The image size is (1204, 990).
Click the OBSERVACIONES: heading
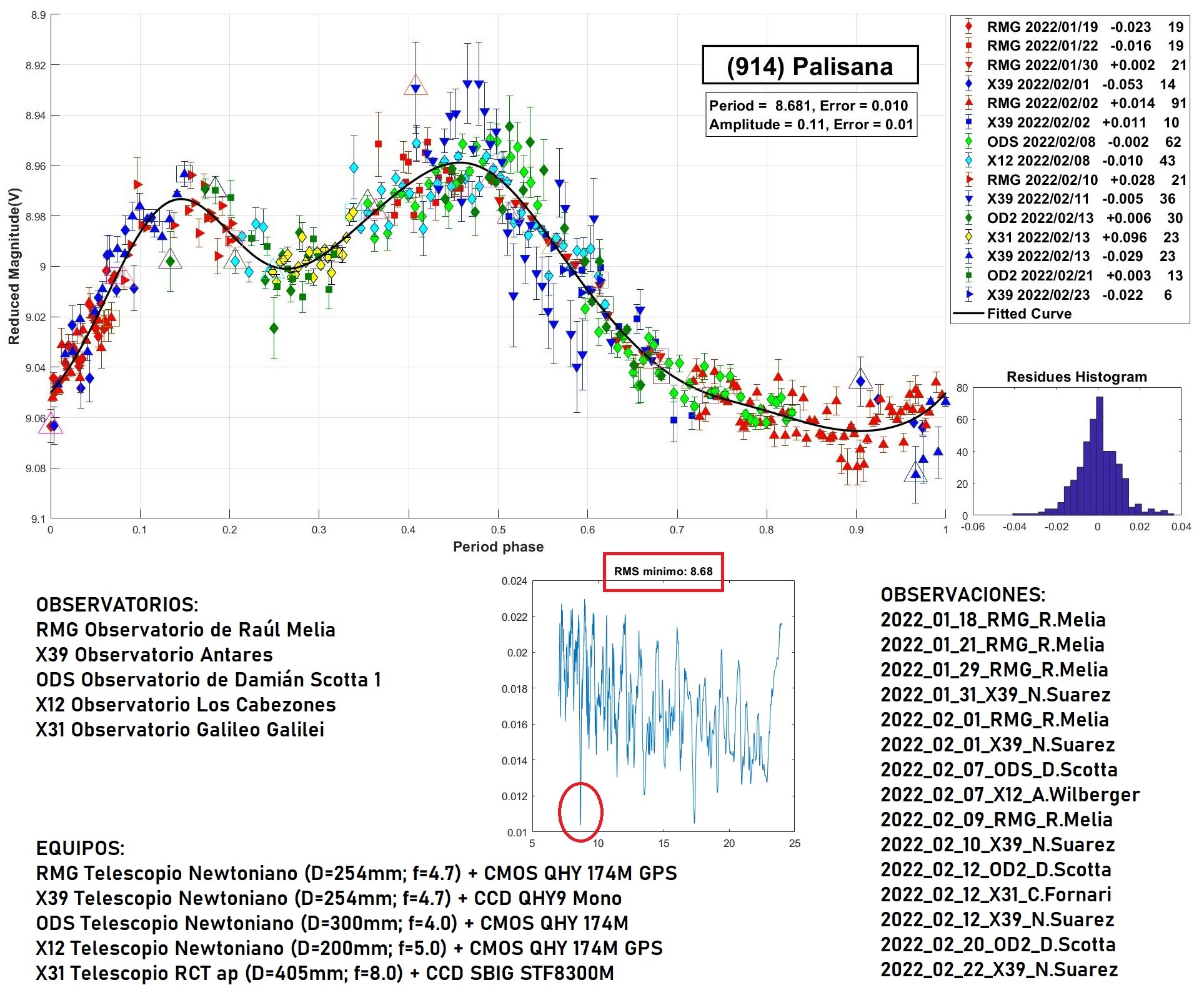coord(963,595)
